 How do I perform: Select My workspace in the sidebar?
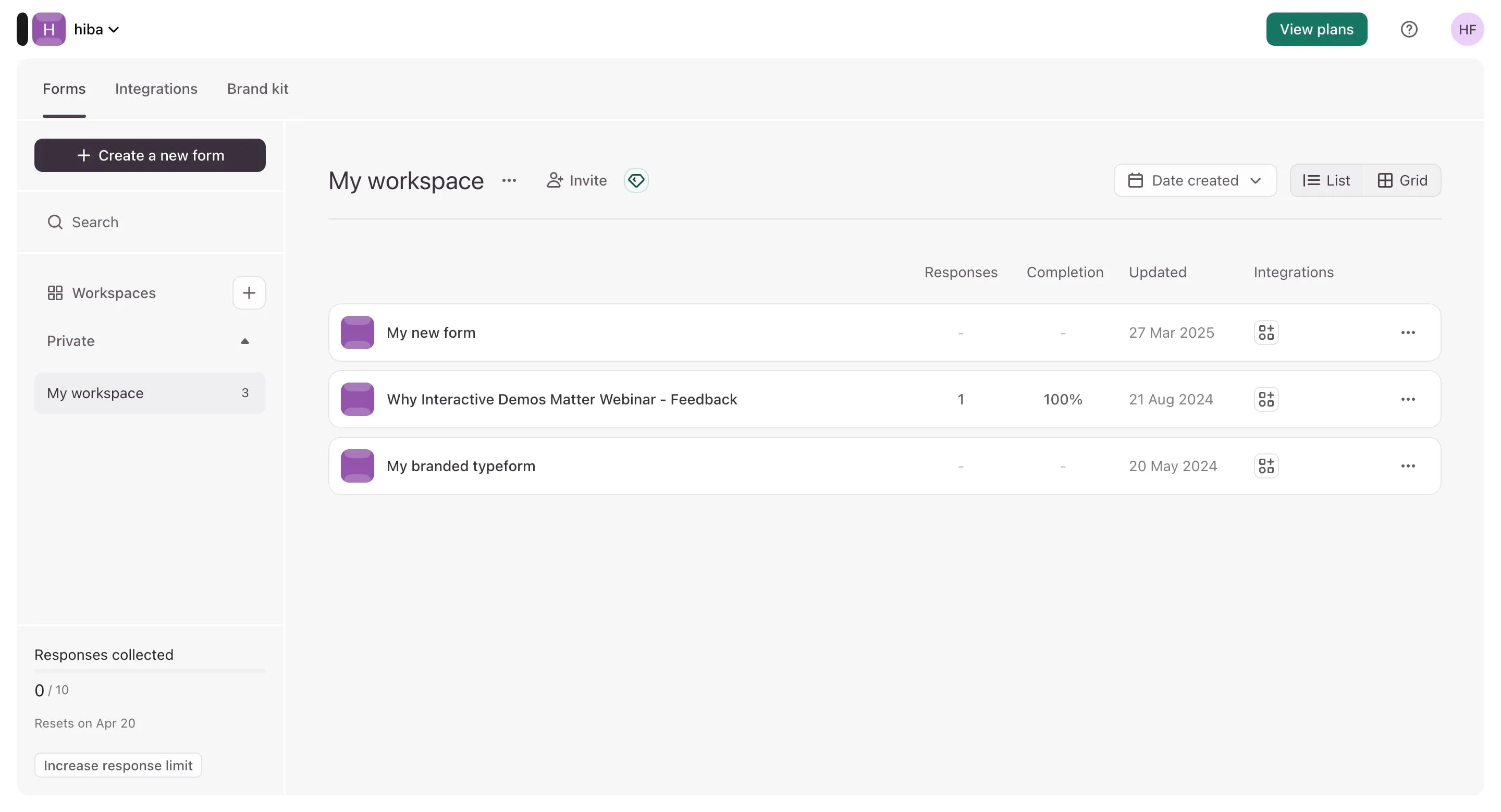[150, 393]
